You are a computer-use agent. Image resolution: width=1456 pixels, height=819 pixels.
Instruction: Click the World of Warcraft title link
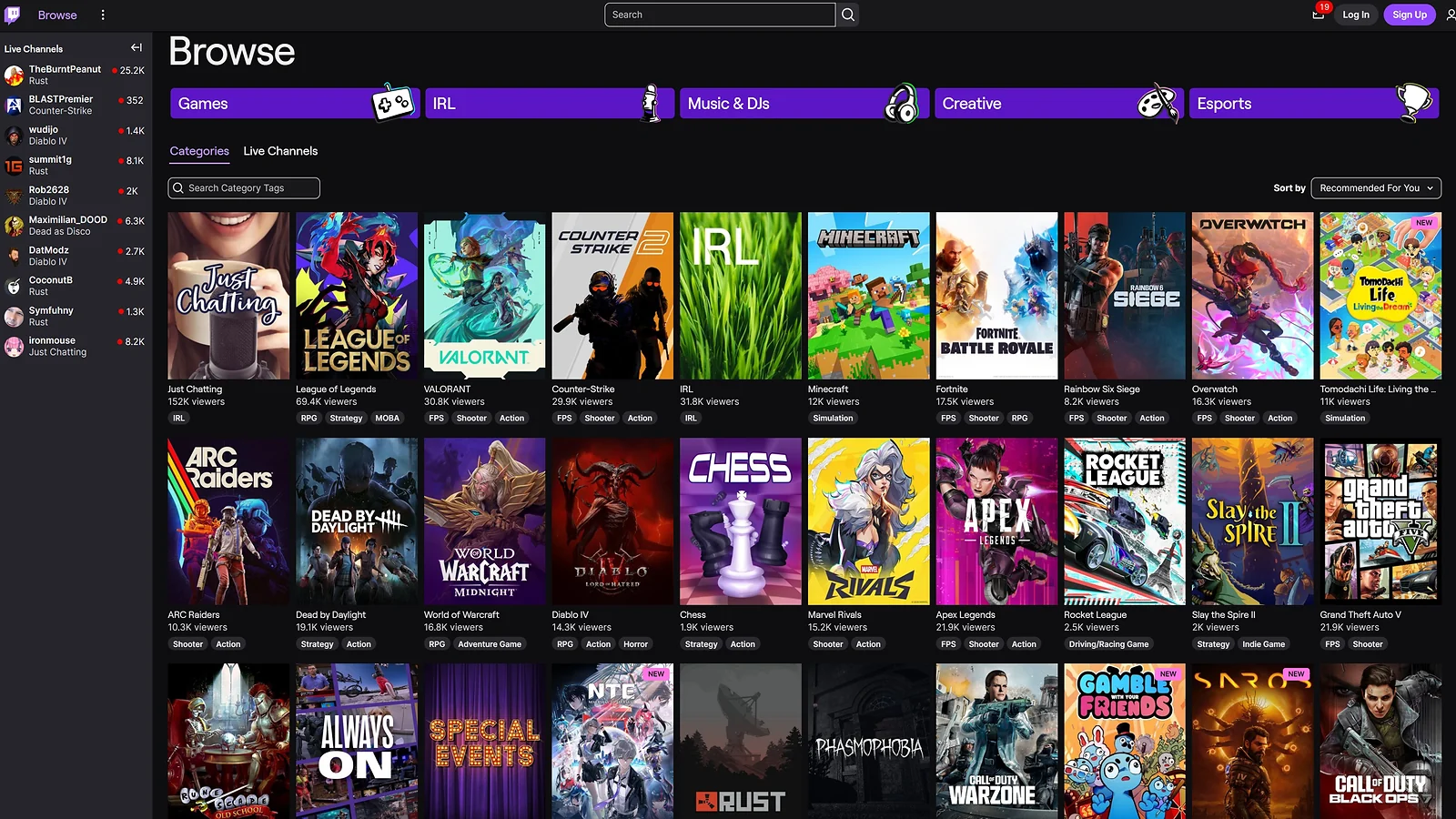click(x=461, y=615)
